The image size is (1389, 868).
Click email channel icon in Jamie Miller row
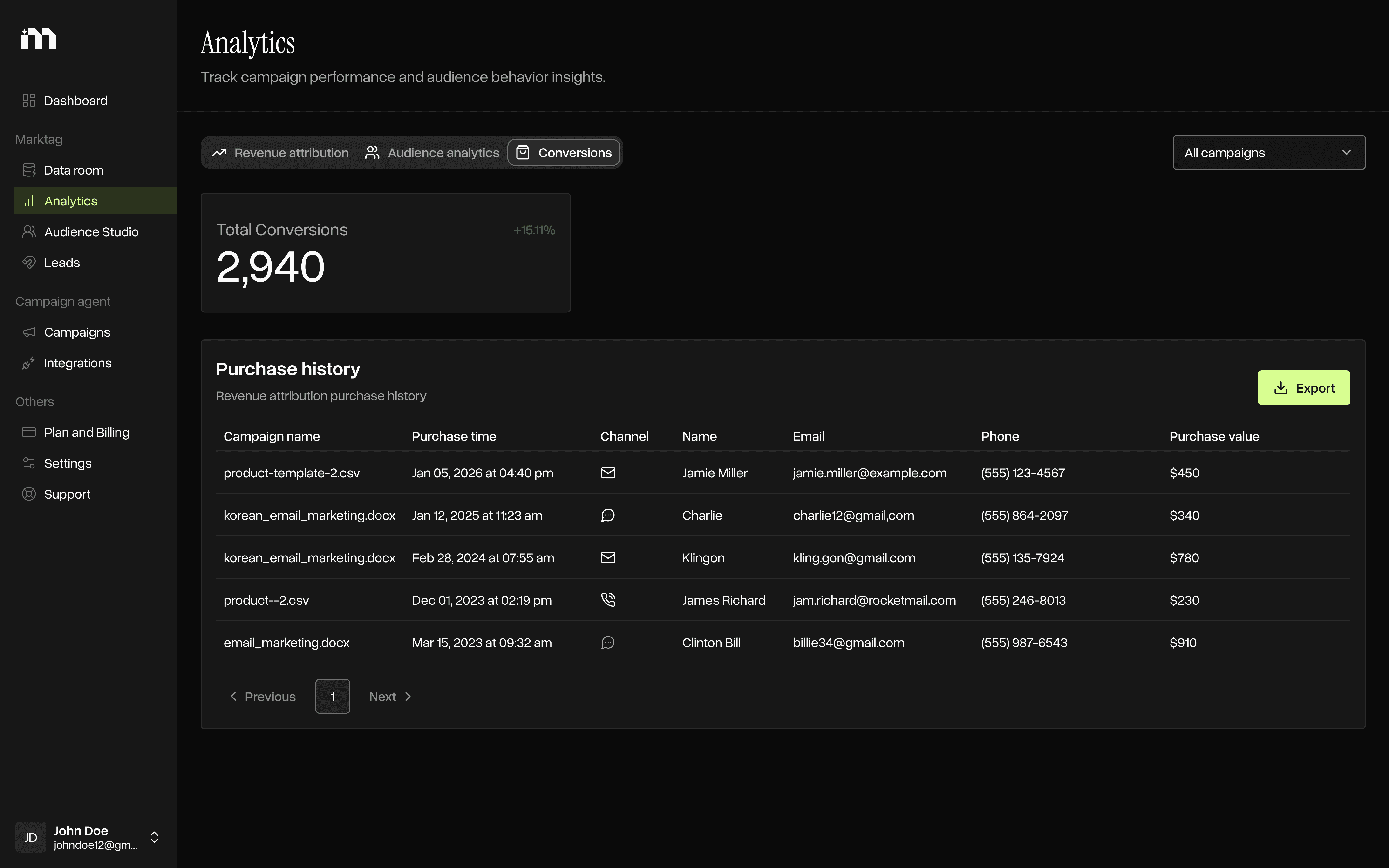tap(608, 473)
